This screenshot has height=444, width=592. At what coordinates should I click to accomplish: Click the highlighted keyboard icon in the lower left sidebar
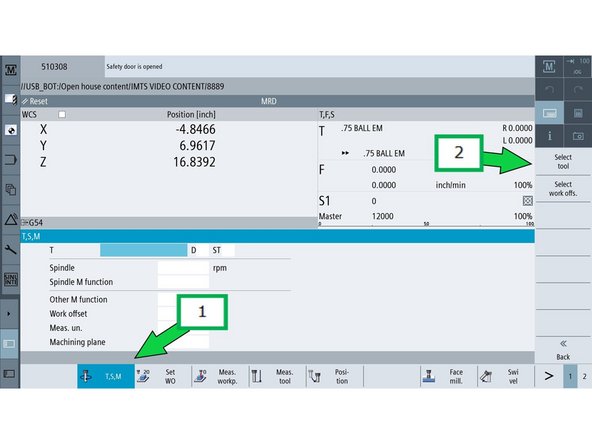coord(9,344)
